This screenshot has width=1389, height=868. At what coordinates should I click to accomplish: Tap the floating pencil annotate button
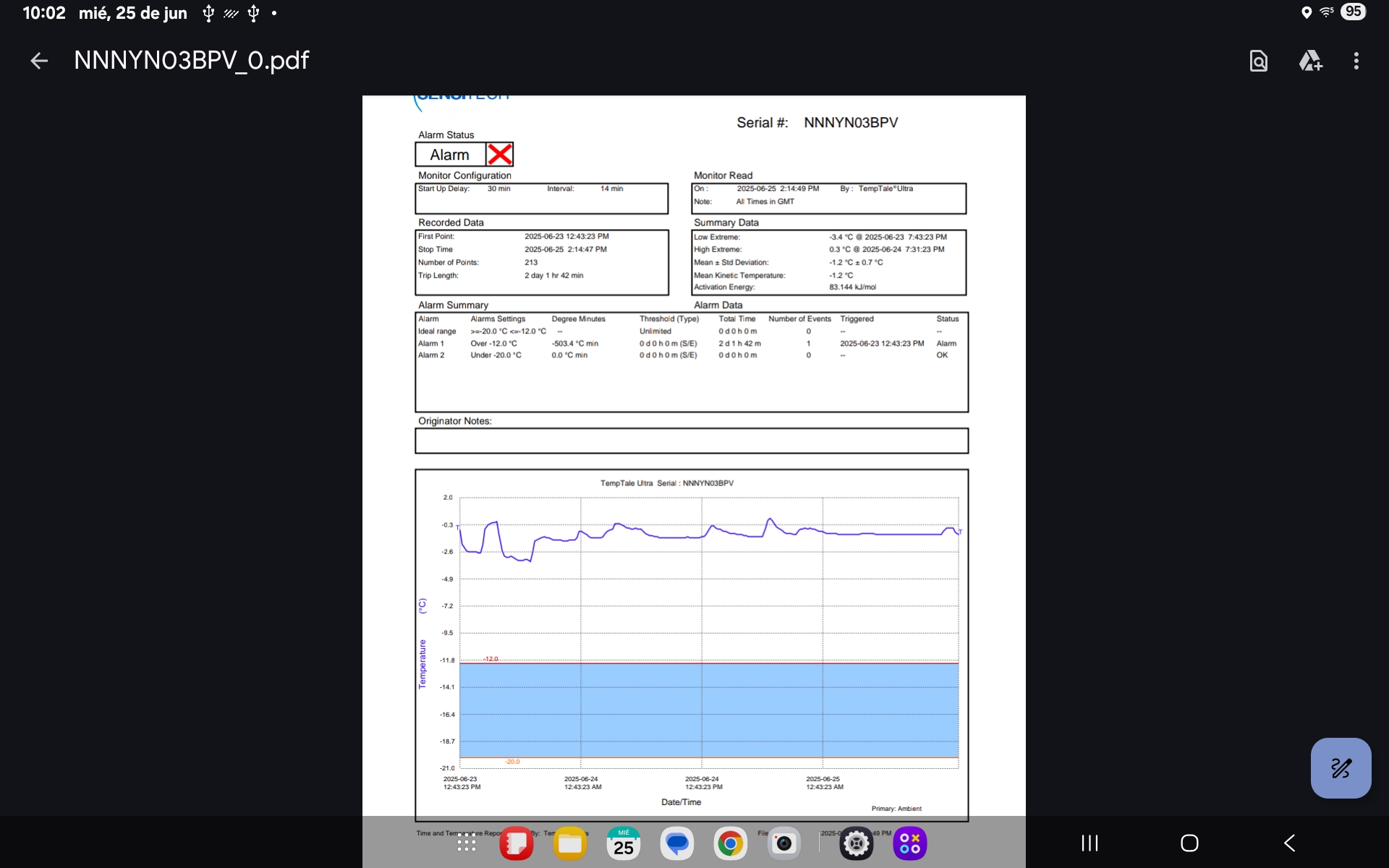pos(1341,767)
